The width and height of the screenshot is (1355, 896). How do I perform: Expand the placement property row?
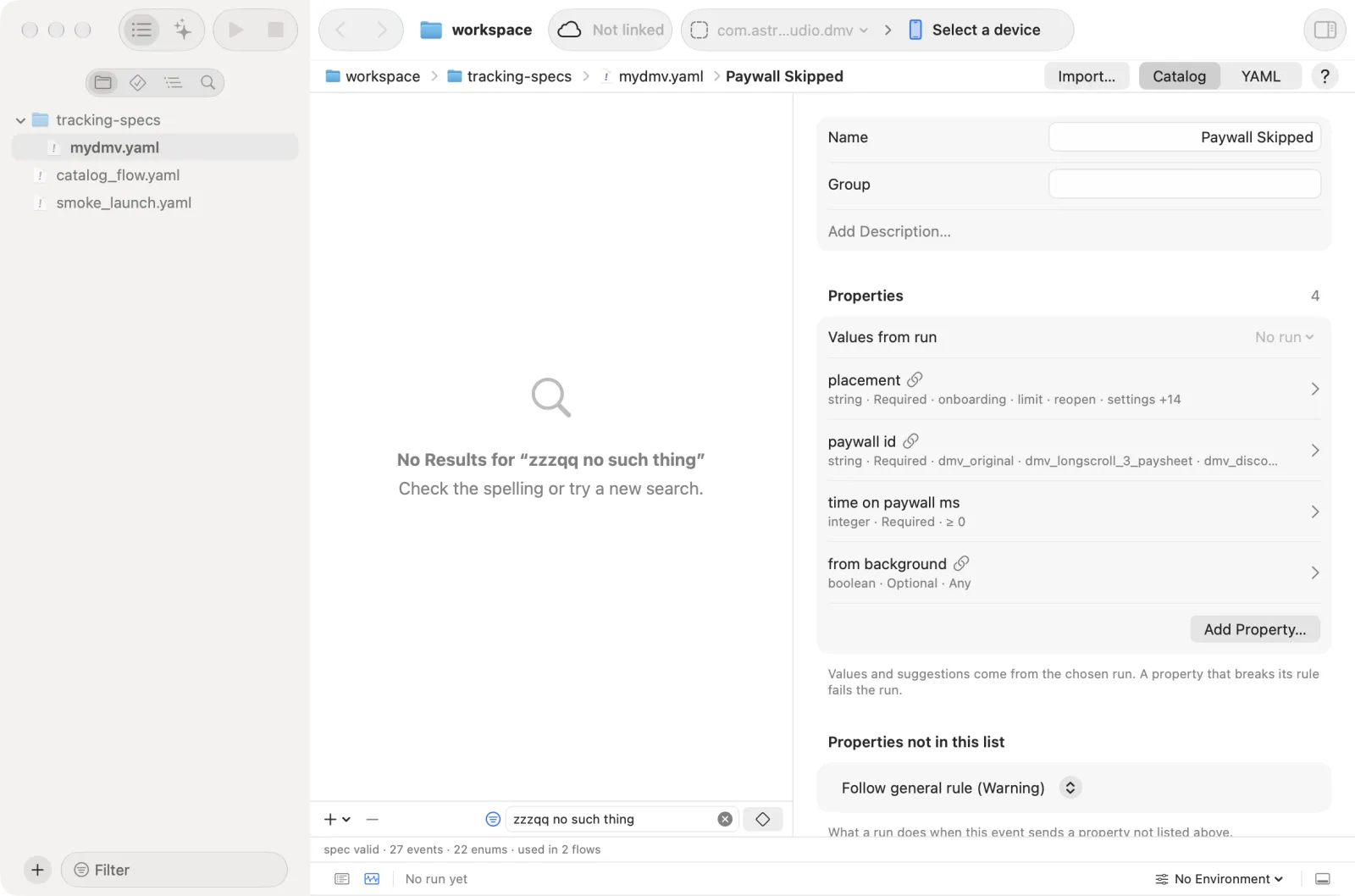(x=1073, y=389)
